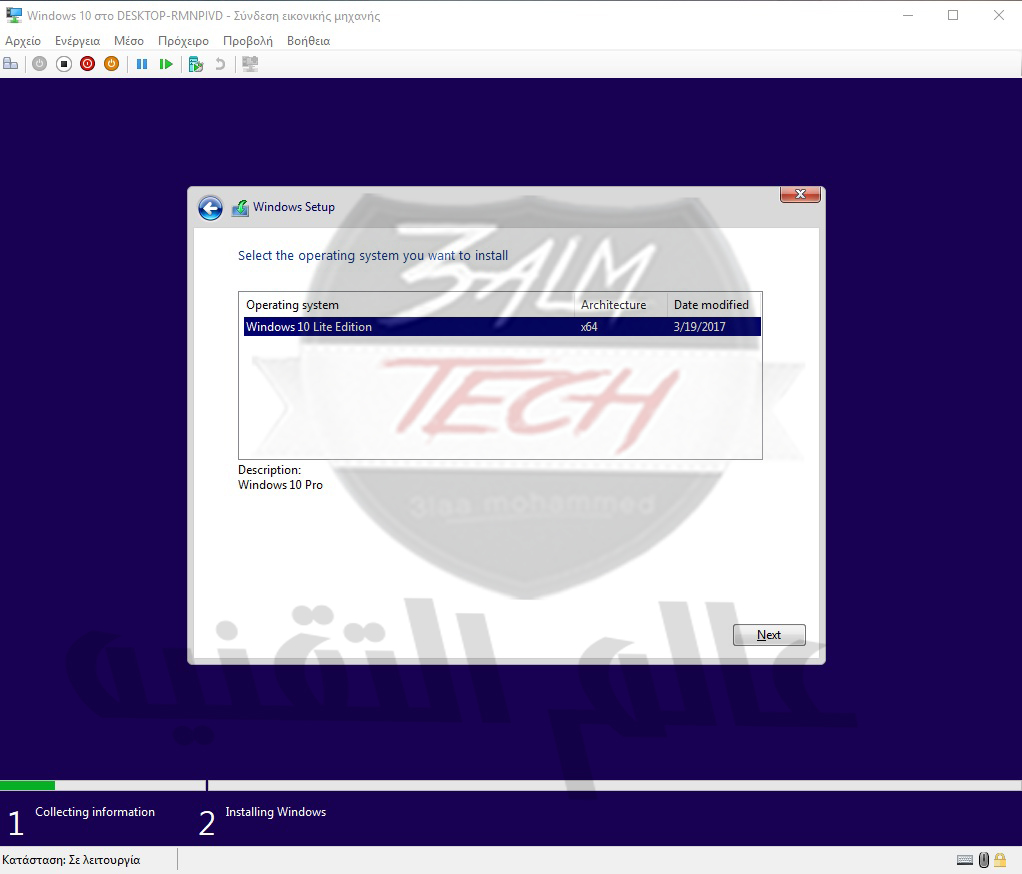This screenshot has height=874, width=1022.
Task: Open the Βοήθεια menu
Action: pos(308,40)
